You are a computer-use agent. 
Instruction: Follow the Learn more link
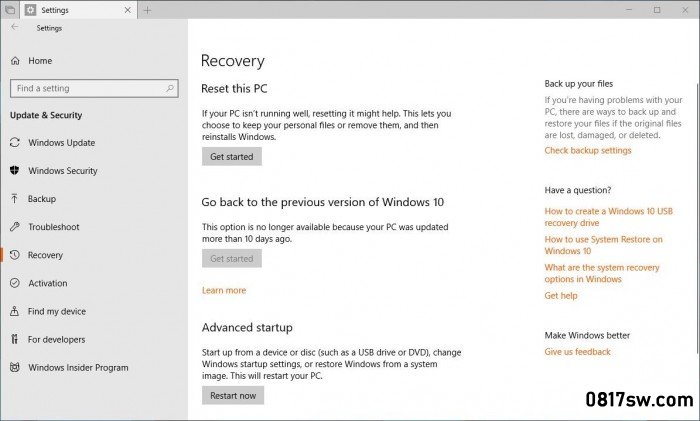[x=224, y=290]
